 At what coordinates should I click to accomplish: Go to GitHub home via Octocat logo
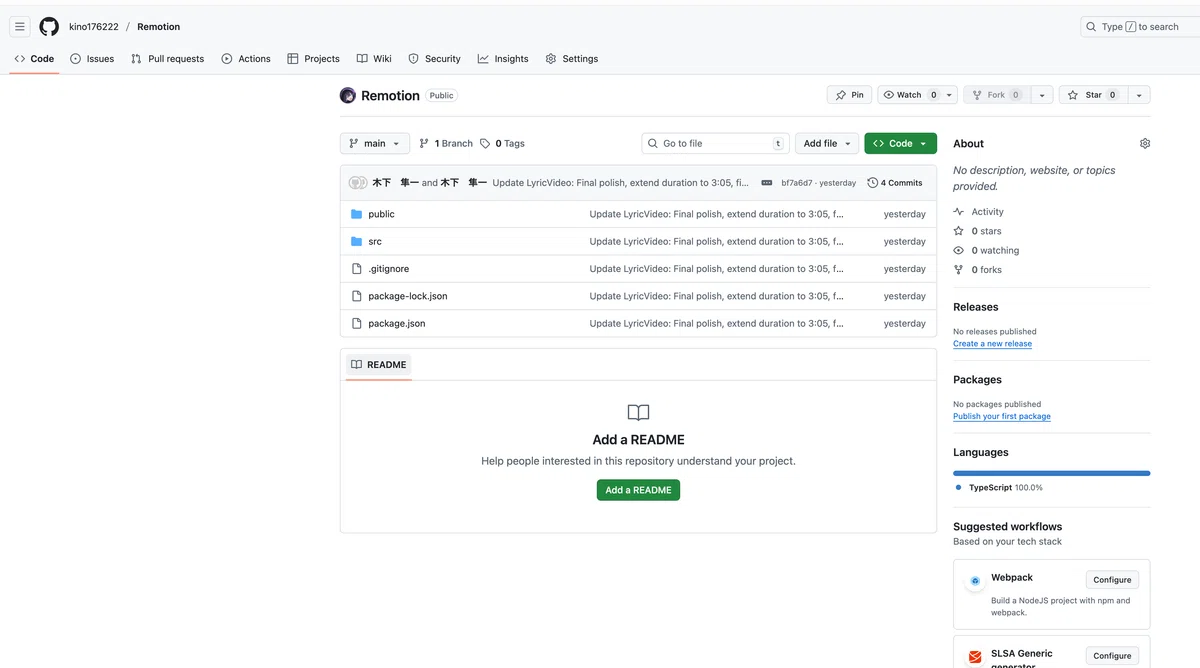pos(49,27)
